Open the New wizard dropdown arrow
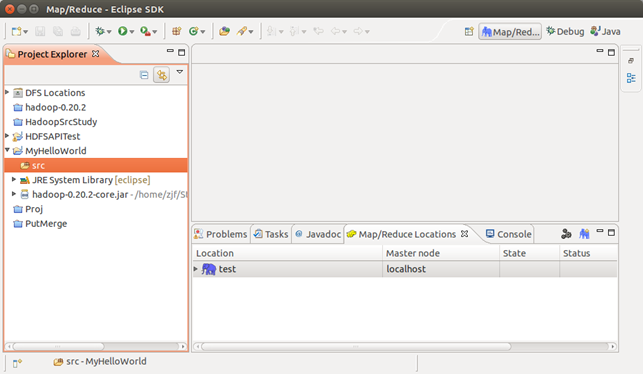This screenshot has width=643, height=374. [25, 32]
